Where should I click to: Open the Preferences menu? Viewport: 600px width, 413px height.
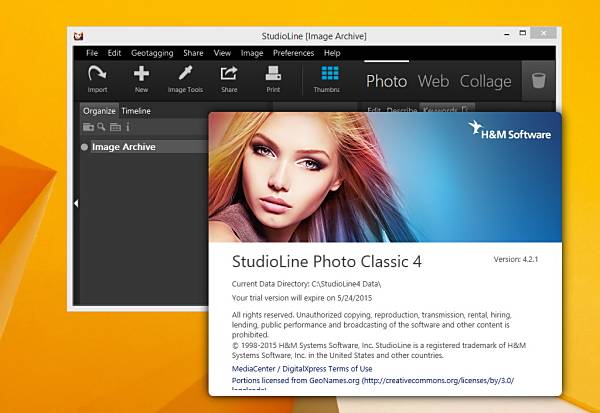(x=293, y=53)
